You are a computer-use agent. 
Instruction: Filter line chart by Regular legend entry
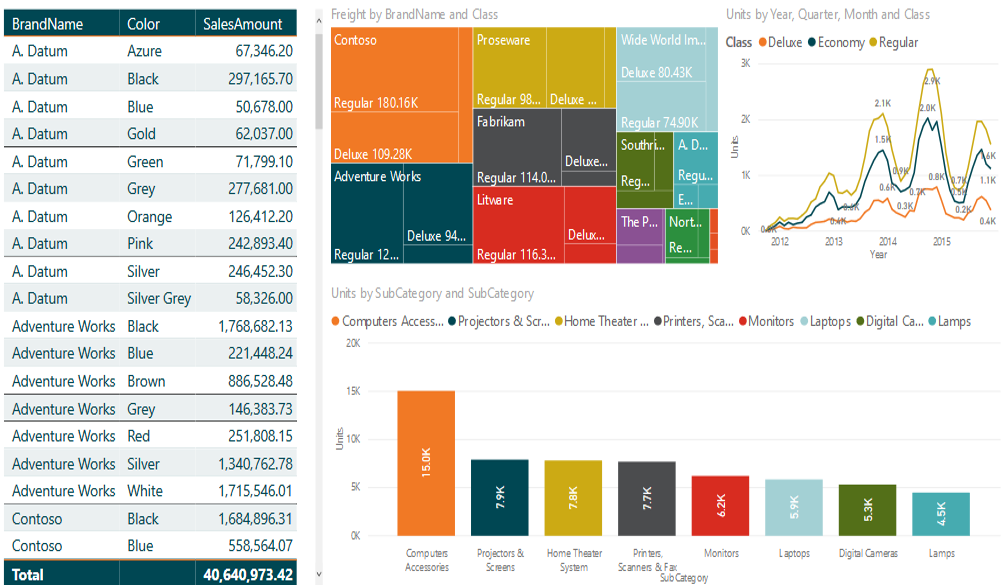coord(894,42)
